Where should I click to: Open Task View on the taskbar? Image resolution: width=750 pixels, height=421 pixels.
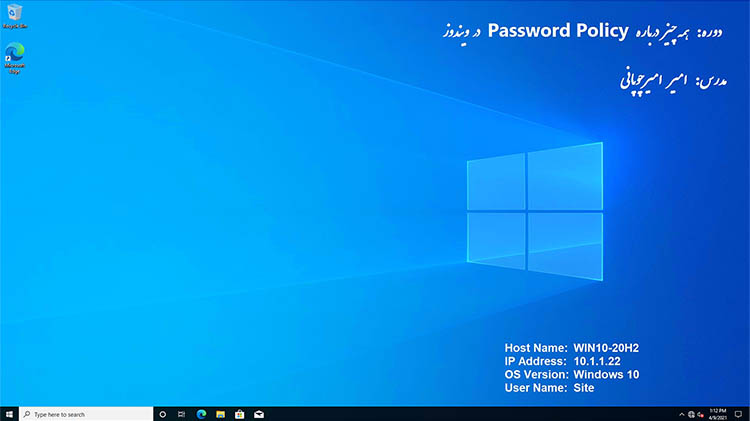tap(181, 414)
